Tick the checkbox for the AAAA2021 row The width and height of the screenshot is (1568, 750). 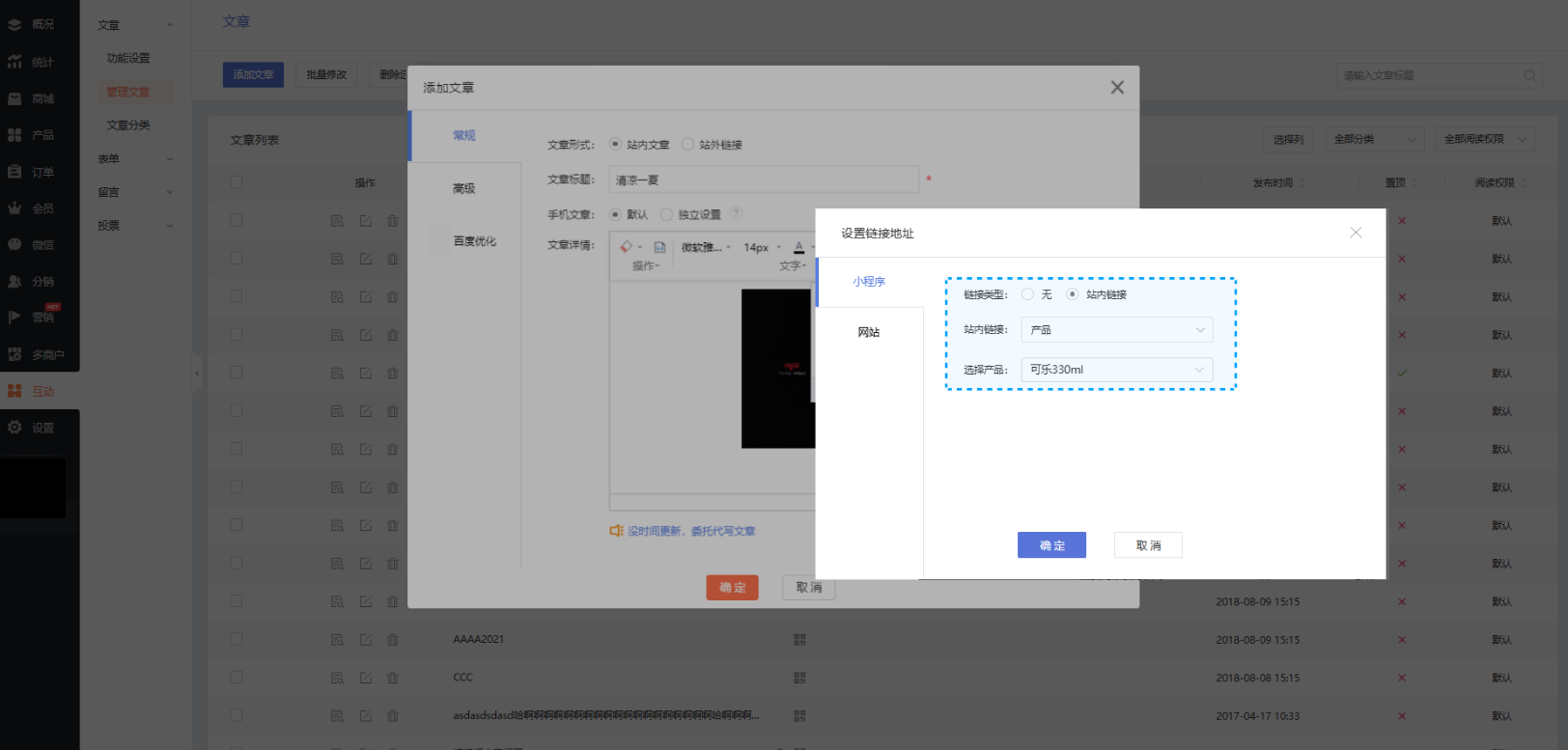[x=237, y=639]
